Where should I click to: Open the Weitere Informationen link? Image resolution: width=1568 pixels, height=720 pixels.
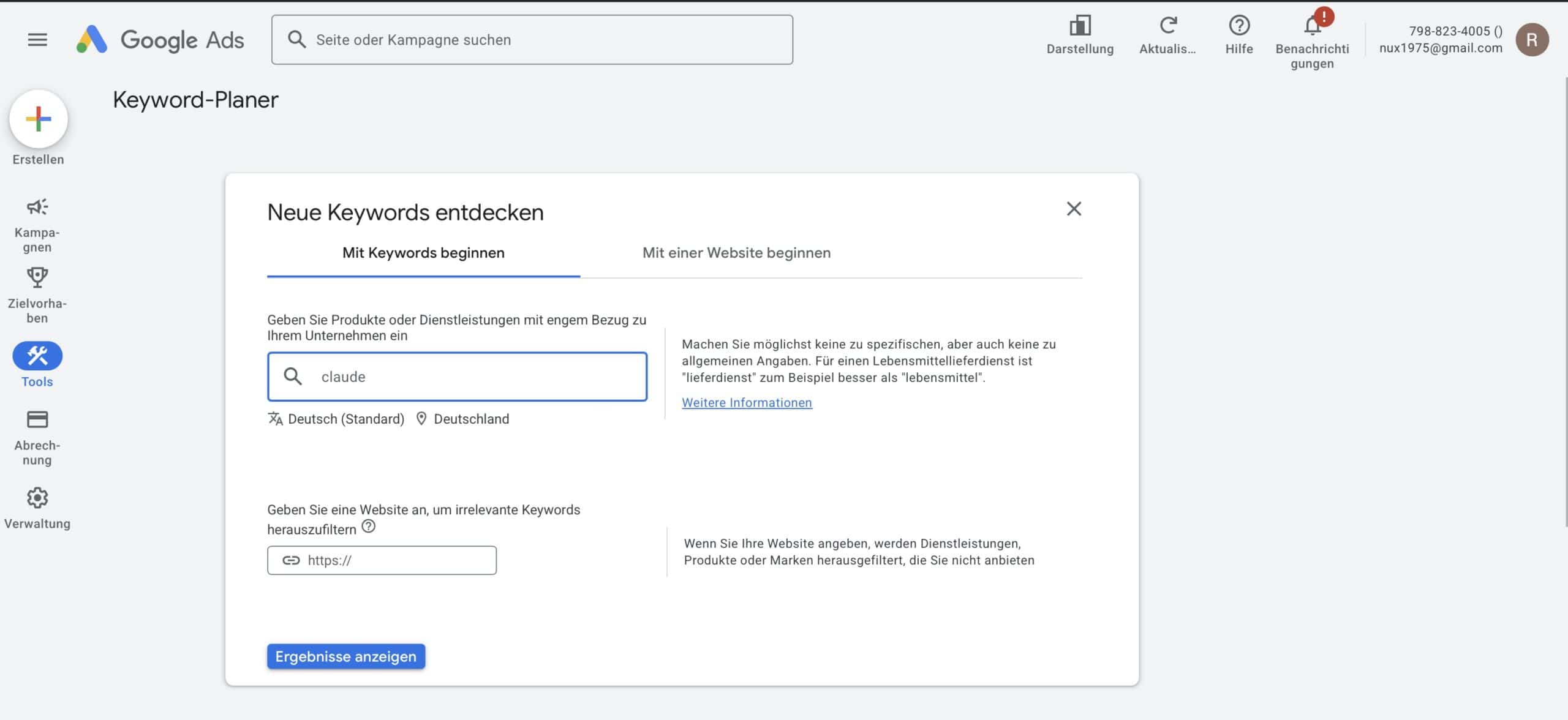(747, 403)
